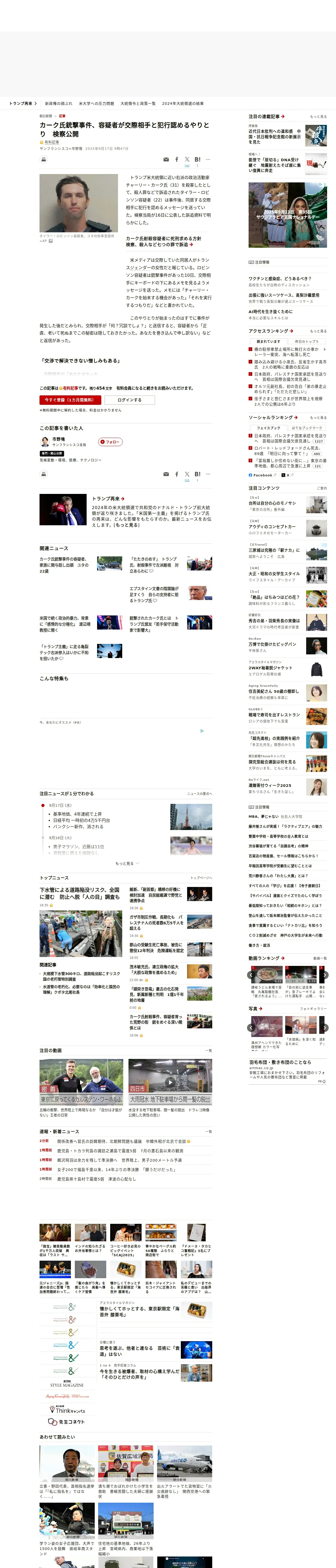Select 読まれています ranking tab
This screenshot has height=1568, width=336.
[268, 342]
